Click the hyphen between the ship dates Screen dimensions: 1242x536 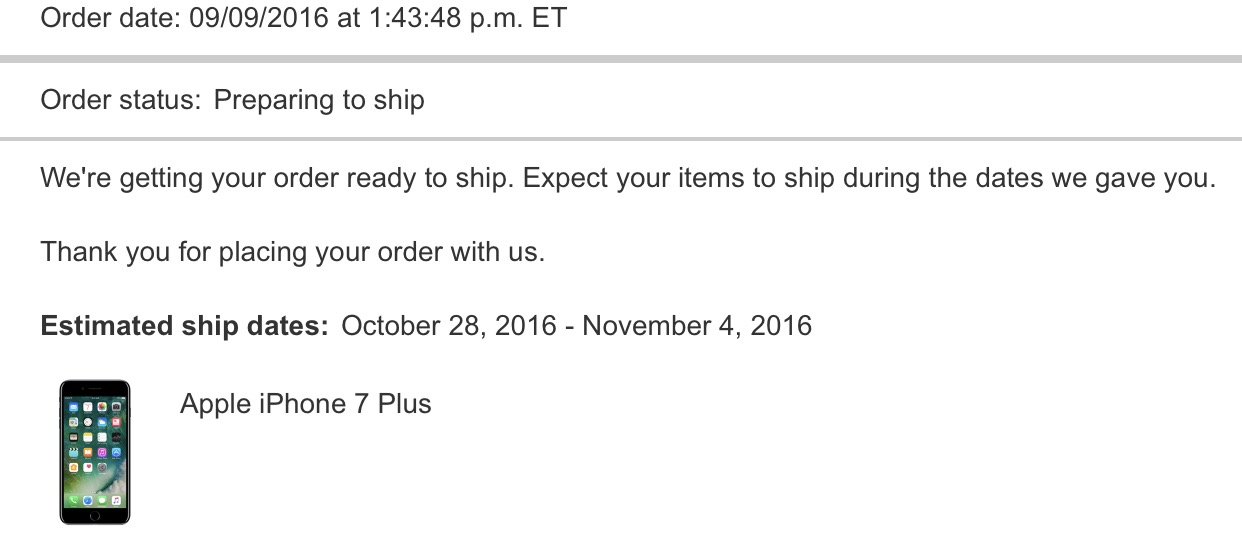tap(569, 328)
